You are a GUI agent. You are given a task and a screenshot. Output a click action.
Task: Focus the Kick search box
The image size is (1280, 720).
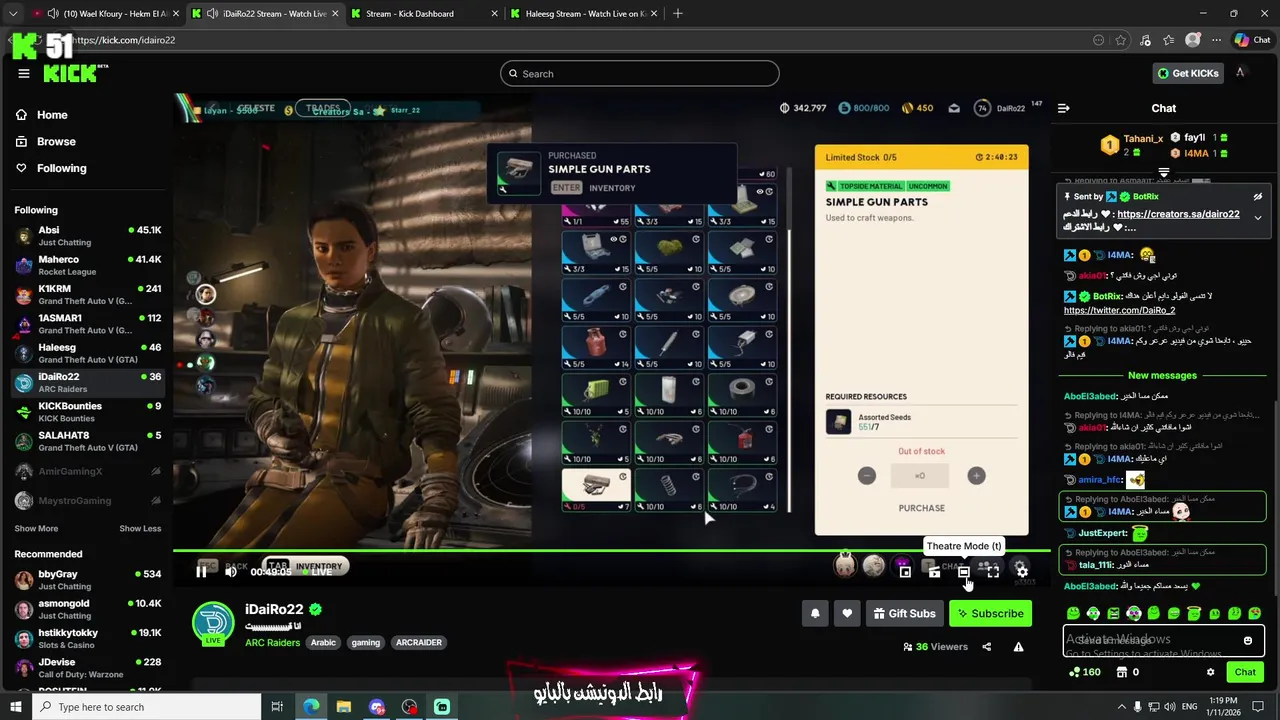tap(640, 73)
